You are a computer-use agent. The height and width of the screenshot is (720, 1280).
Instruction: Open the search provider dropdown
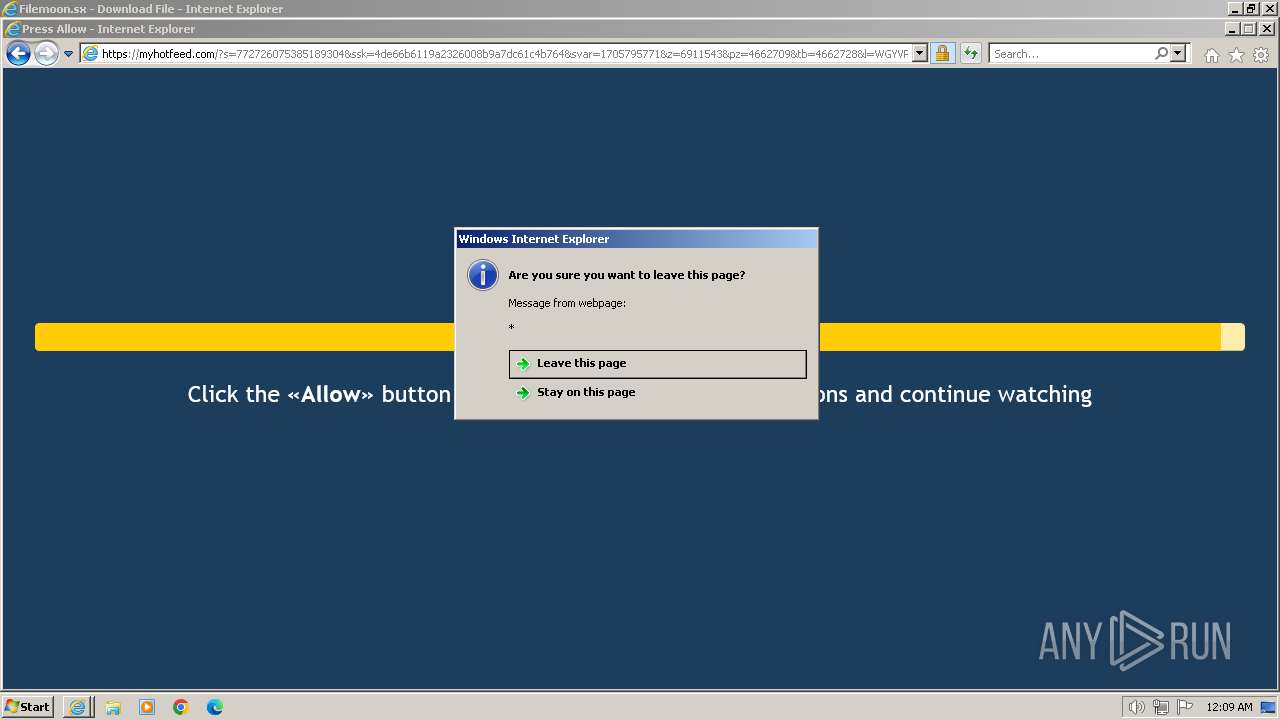click(x=1177, y=54)
